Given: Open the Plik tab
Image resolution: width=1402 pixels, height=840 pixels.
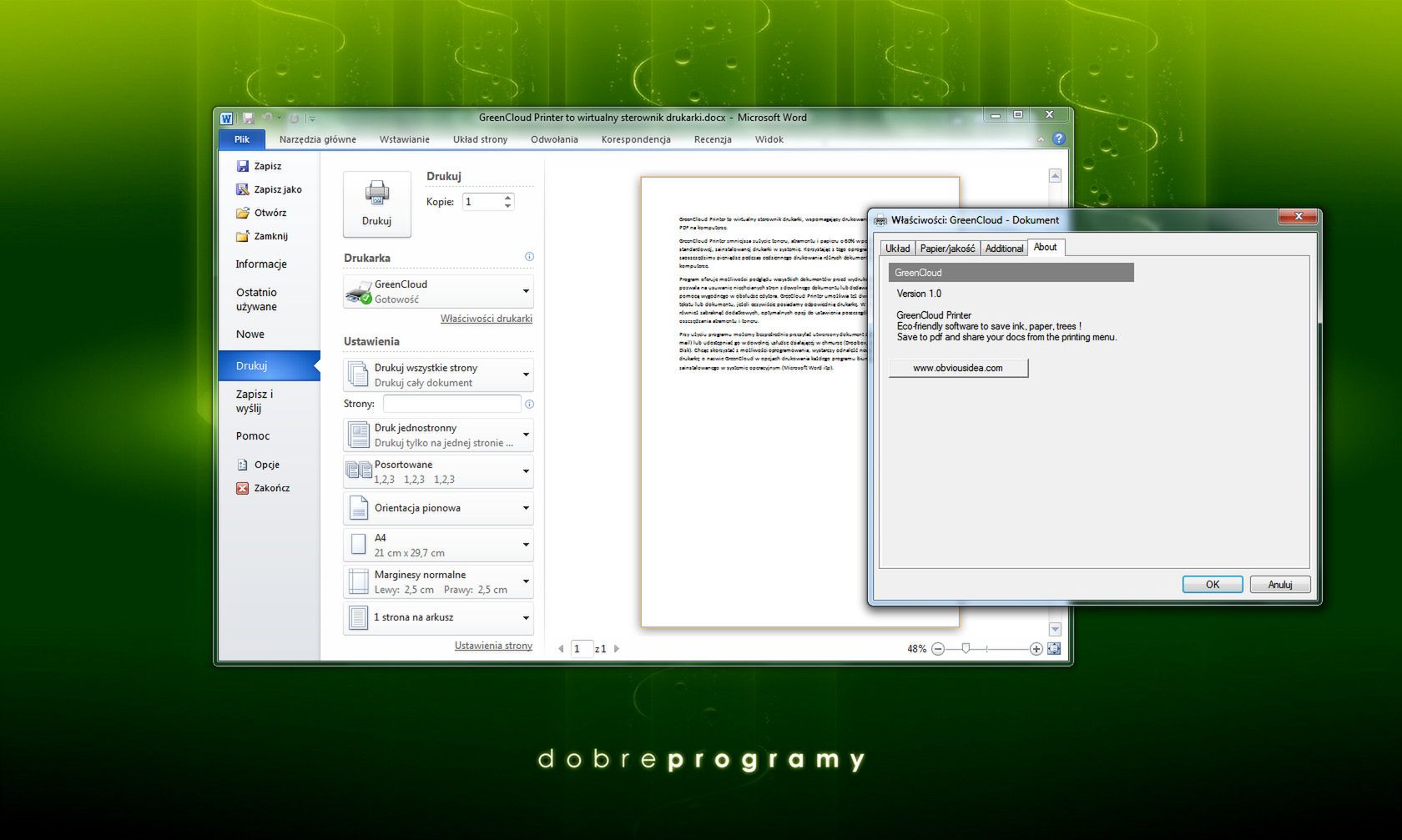Looking at the screenshot, I should (242, 139).
